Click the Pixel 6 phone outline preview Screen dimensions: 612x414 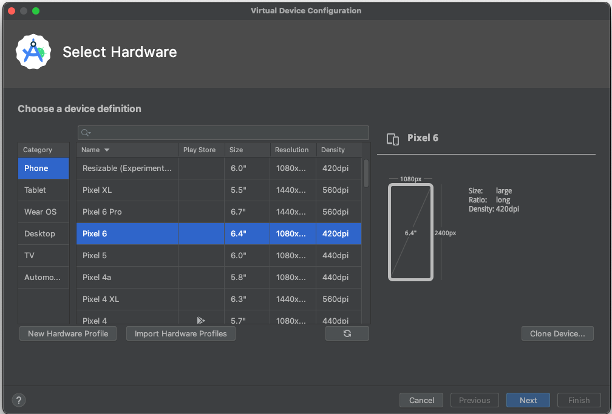pos(411,232)
